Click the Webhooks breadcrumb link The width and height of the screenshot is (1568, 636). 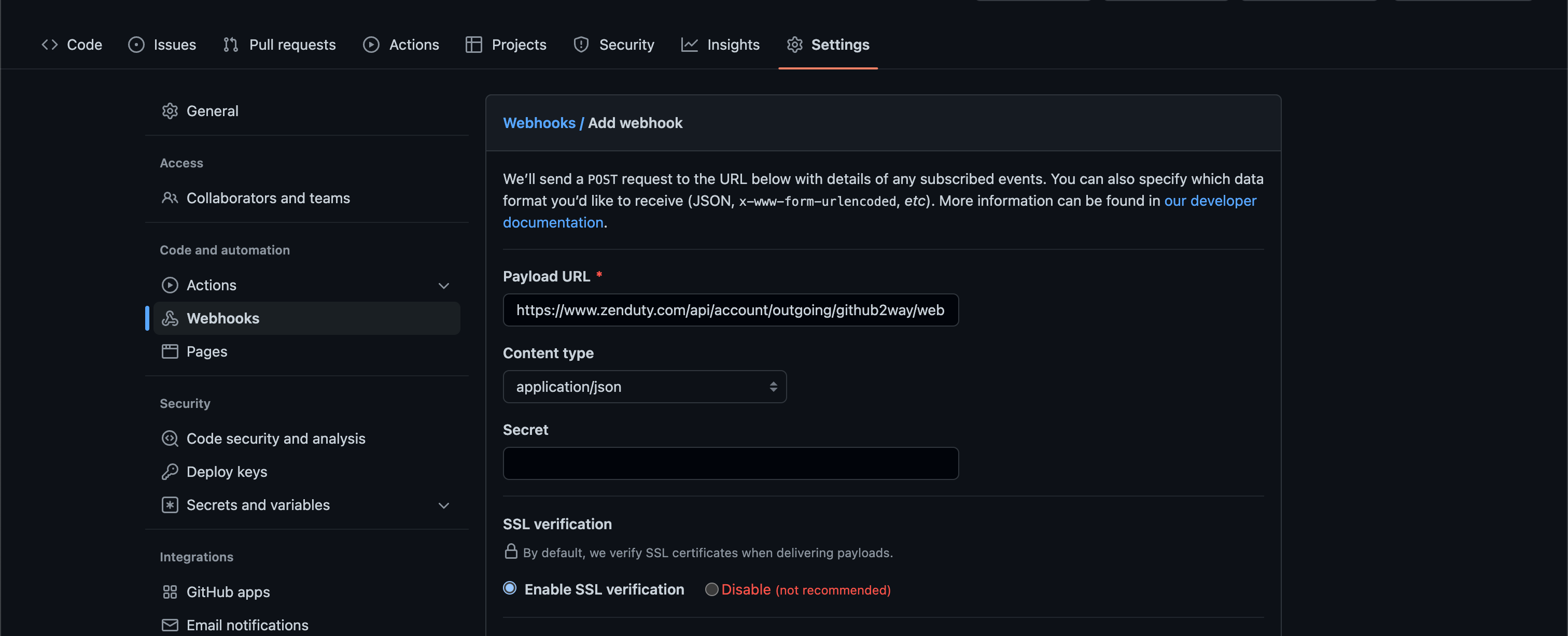coord(539,123)
